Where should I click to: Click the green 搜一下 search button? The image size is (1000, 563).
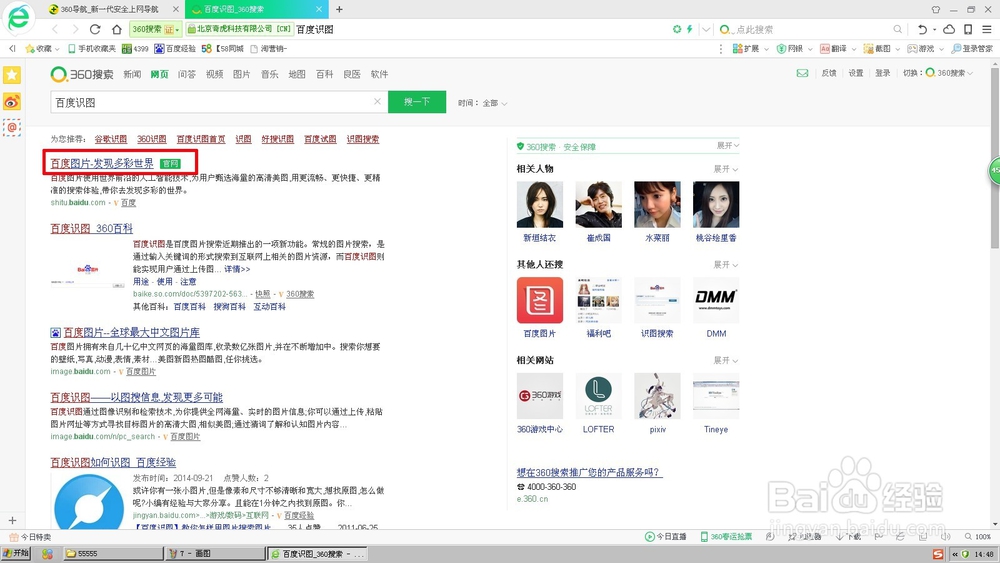pyautogui.click(x=417, y=102)
